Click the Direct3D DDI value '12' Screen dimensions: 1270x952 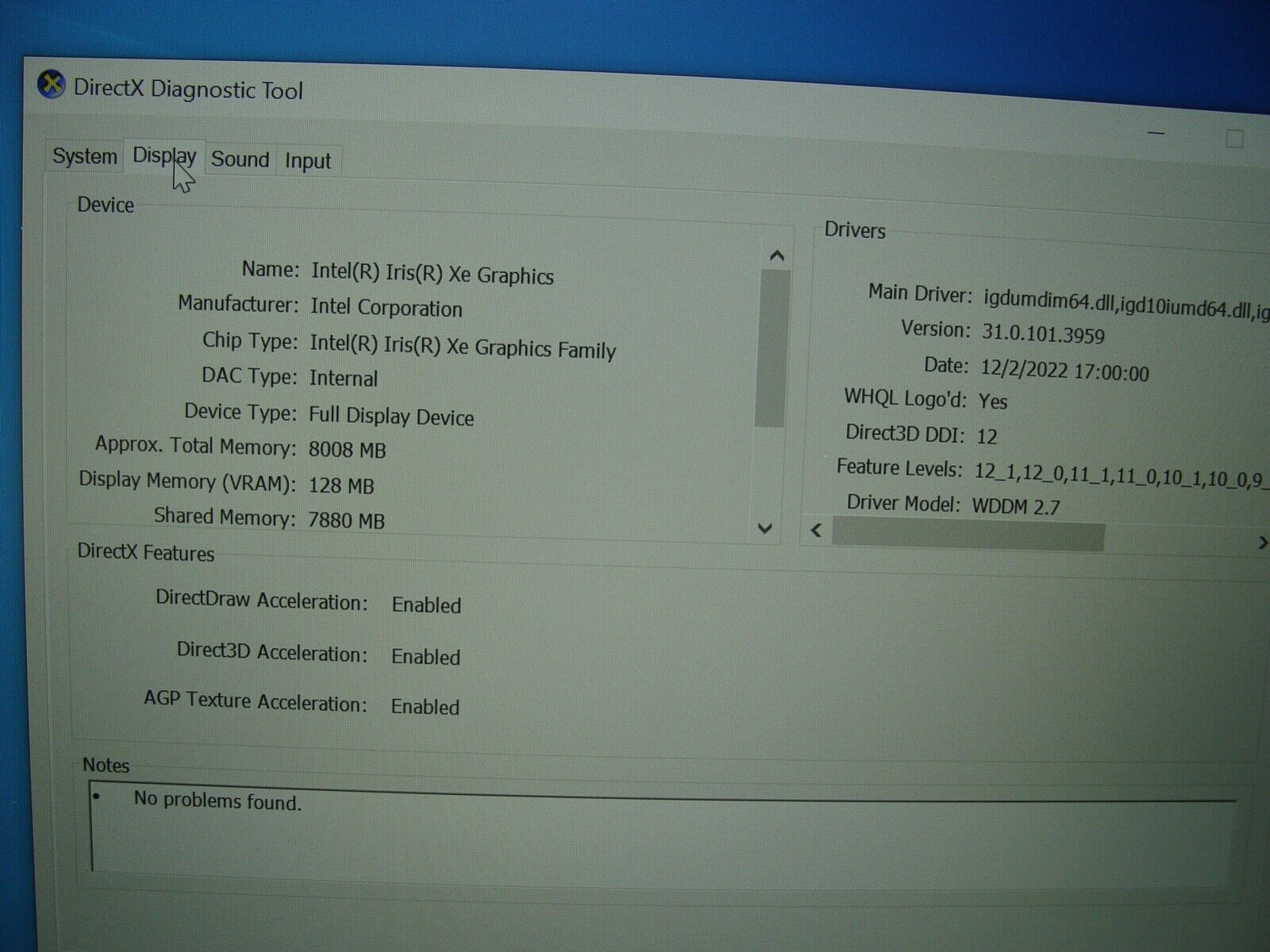[x=987, y=436]
